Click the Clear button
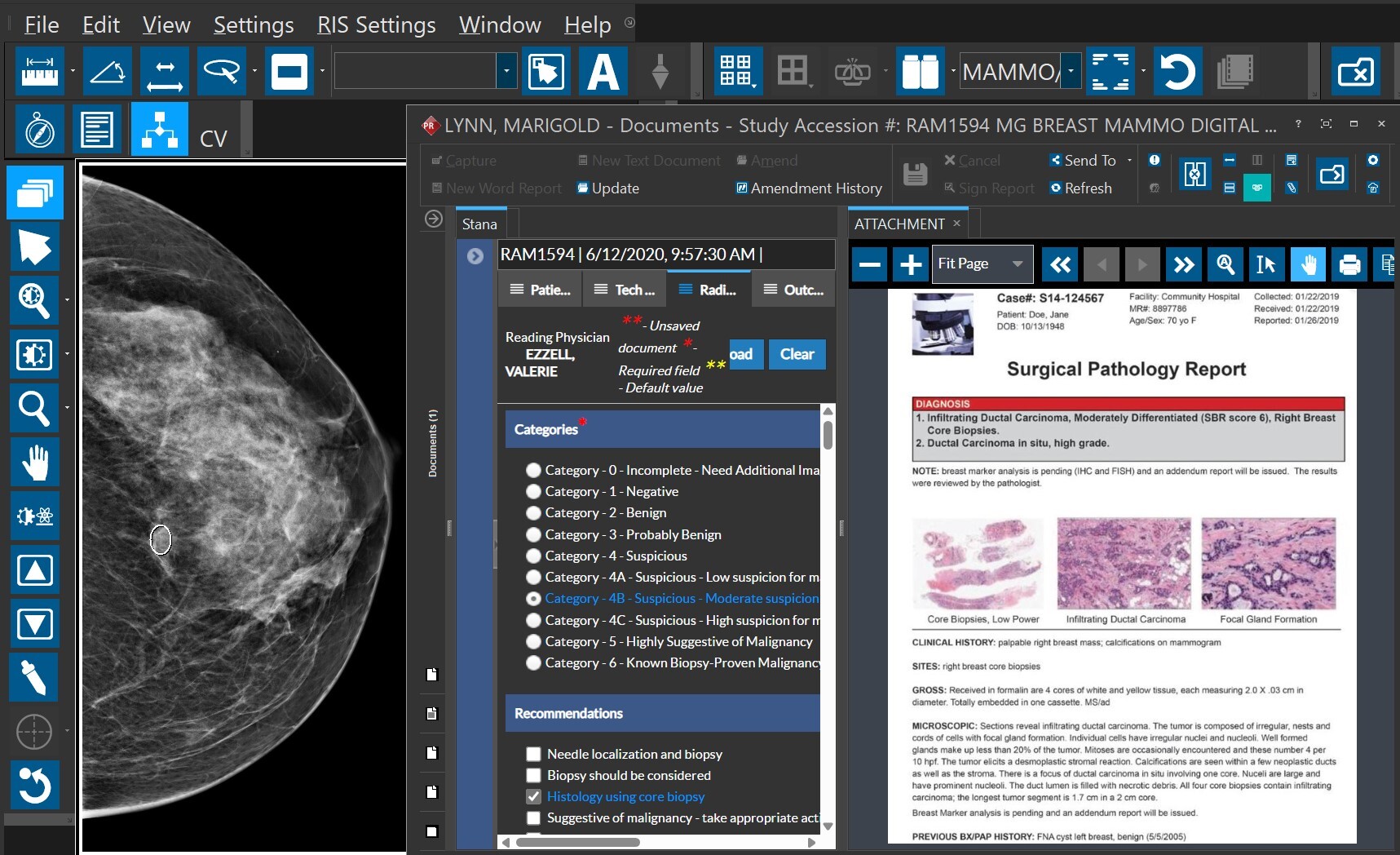The image size is (1400, 855). point(797,354)
